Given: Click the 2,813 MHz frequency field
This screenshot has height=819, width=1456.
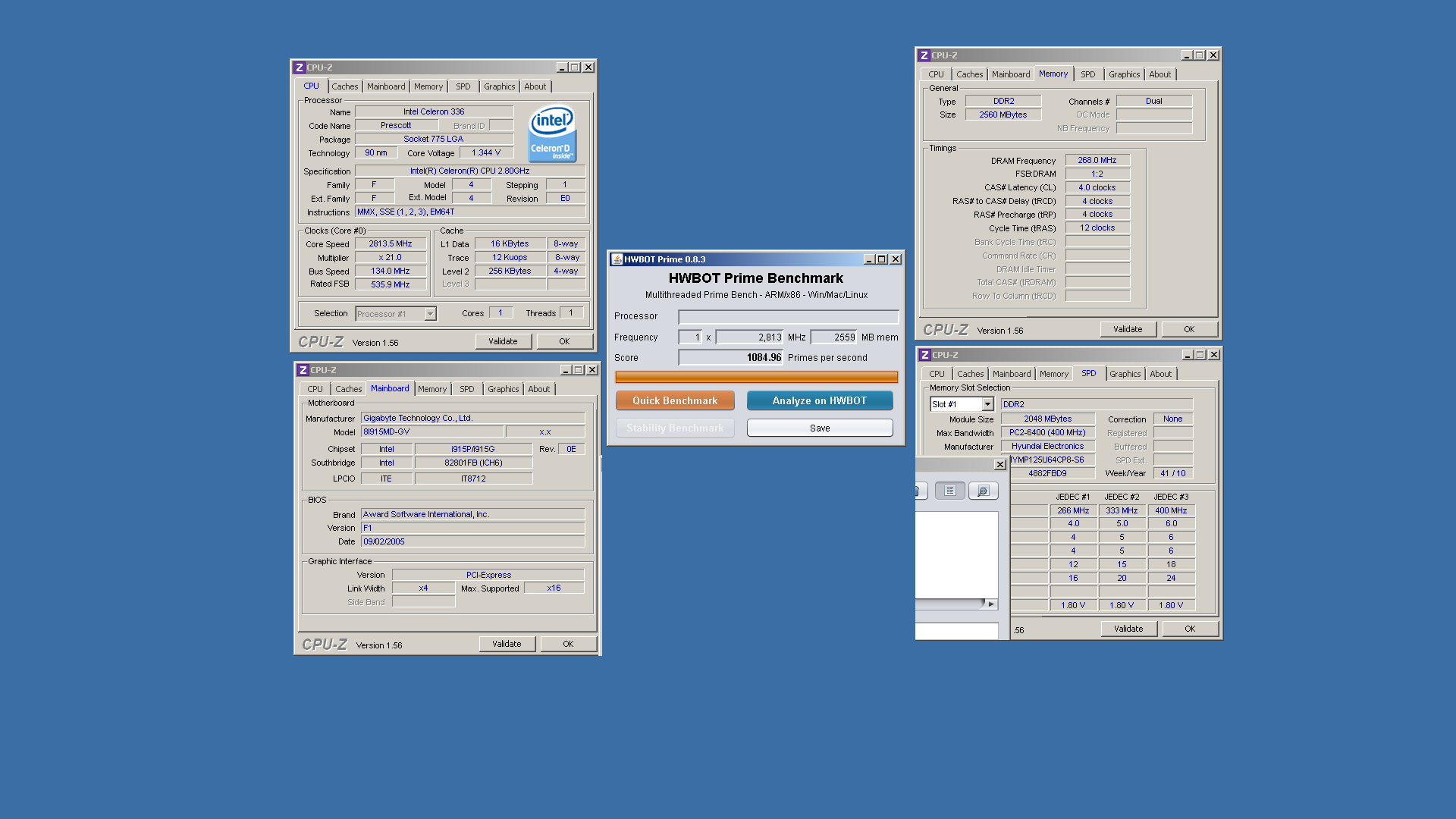Looking at the screenshot, I should (x=749, y=337).
